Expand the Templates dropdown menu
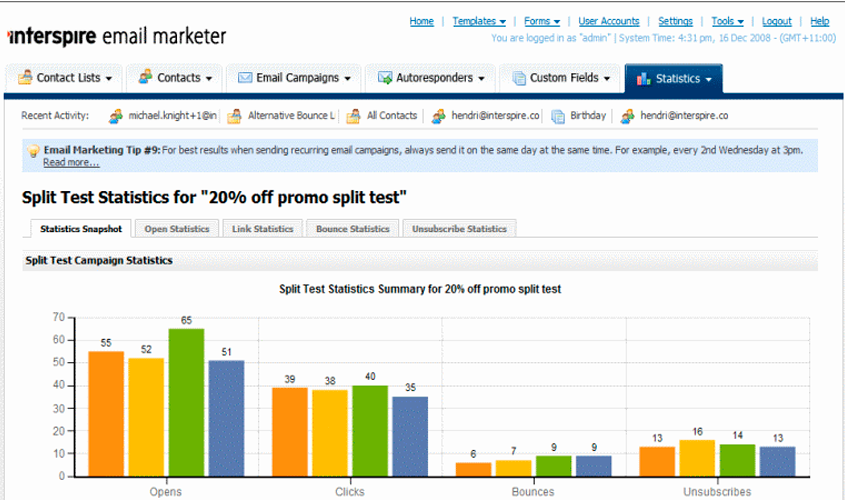 pos(478,21)
